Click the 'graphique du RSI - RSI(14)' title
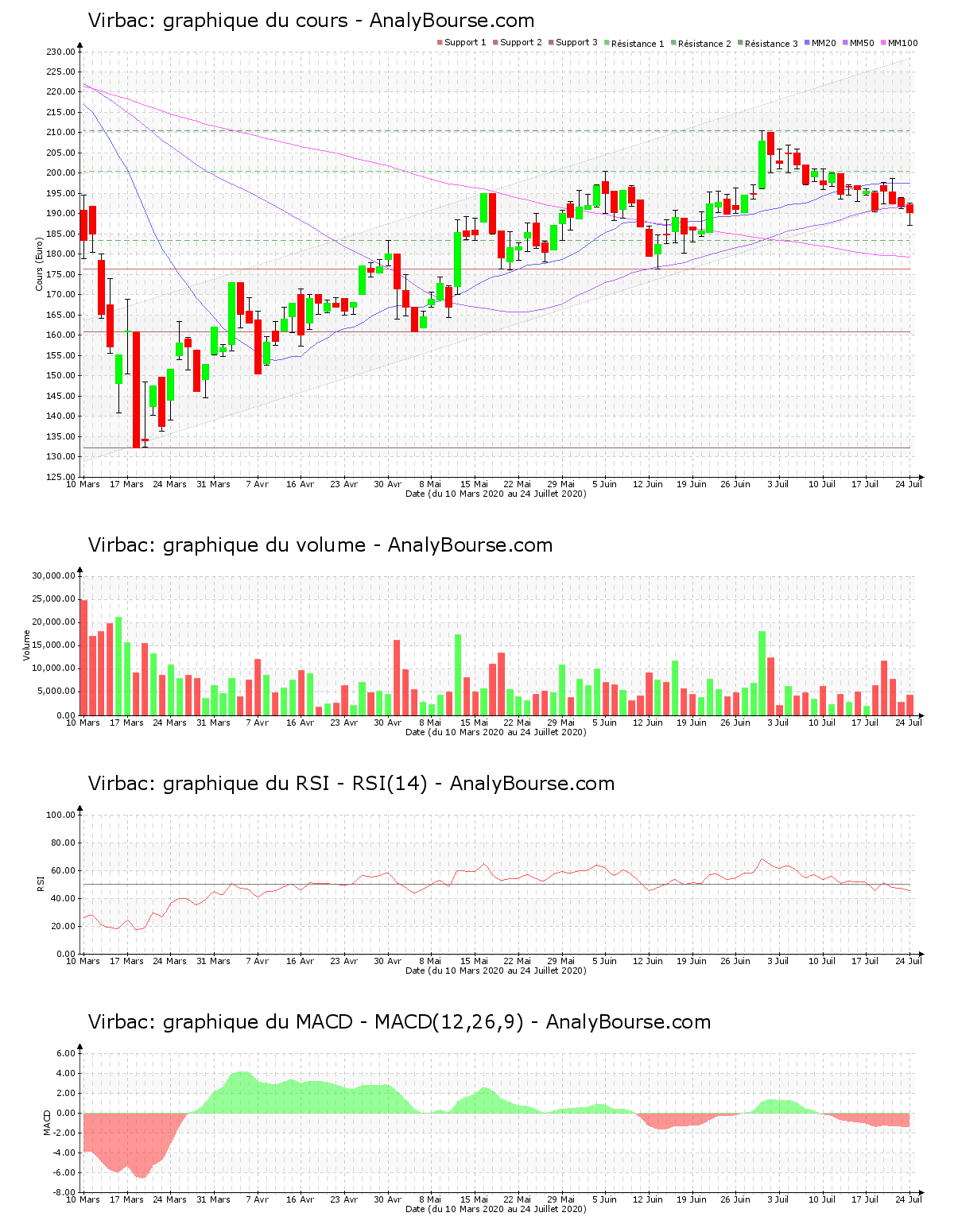Viewport: 954px width, 1232px height. click(x=295, y=784)
